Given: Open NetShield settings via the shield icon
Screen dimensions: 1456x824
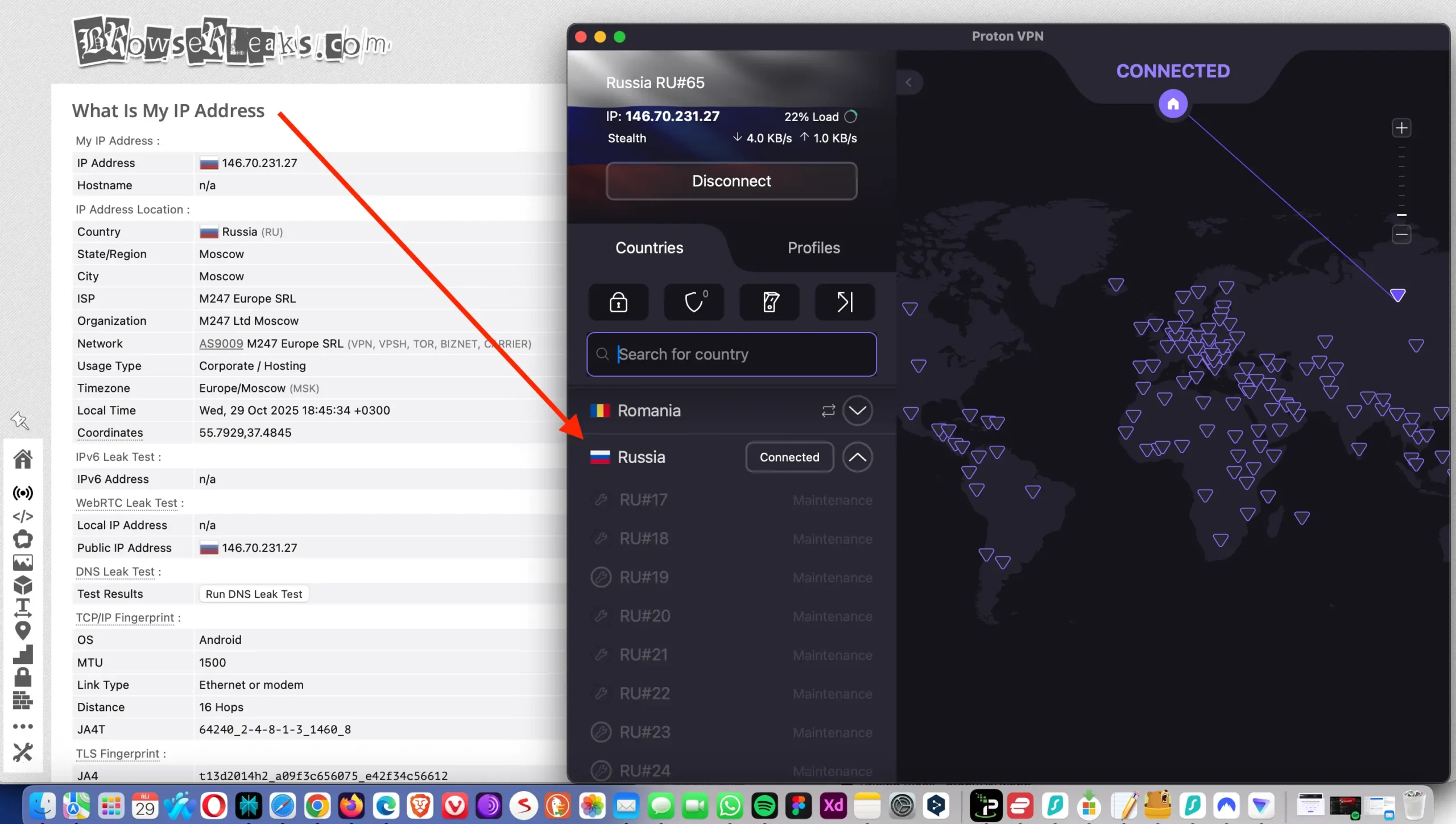Looking at the screenshot, I should pos(693,302).
